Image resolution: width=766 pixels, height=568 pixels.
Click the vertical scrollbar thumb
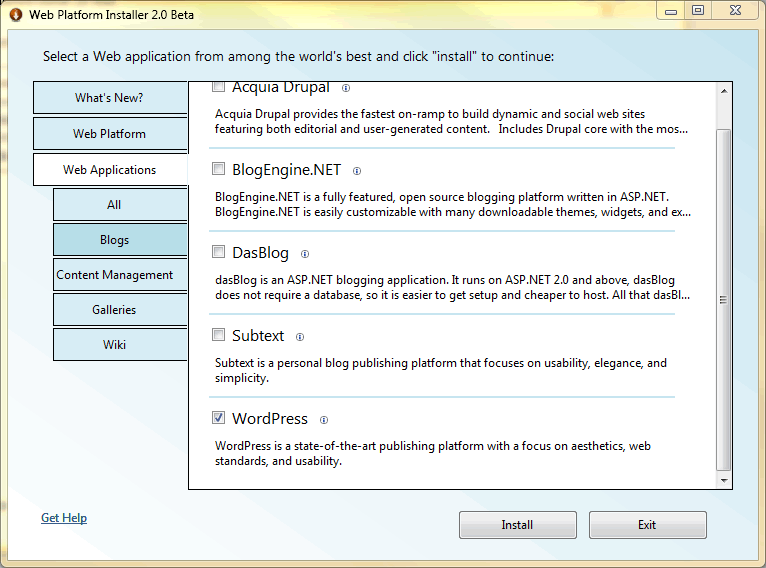(723, 300)
